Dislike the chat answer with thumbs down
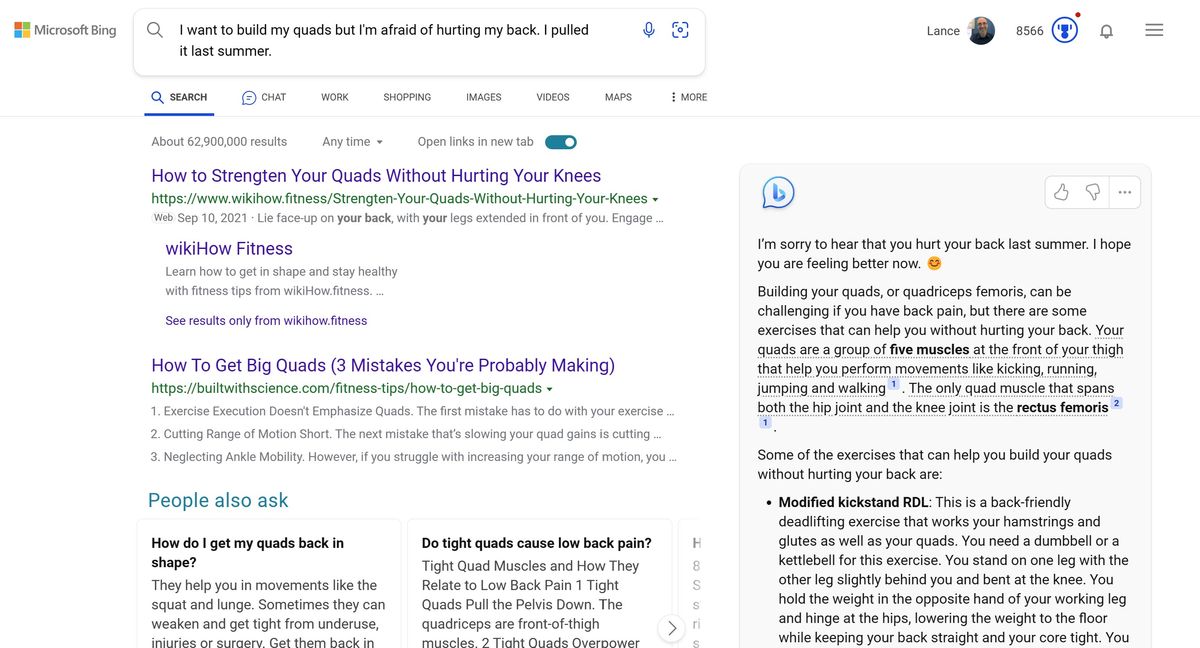The width and height of the screenshot is (1200, 648). [1093, 192]
